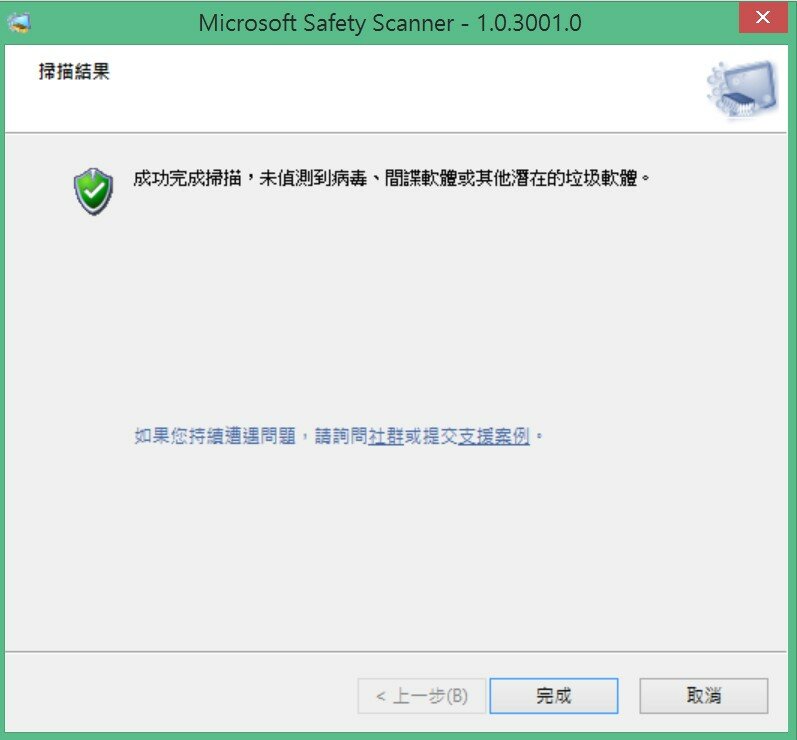Viewport: 797px width, 740px height.
Task: Click the 請詢問 text before community link
Action: (x=341, y=436)
